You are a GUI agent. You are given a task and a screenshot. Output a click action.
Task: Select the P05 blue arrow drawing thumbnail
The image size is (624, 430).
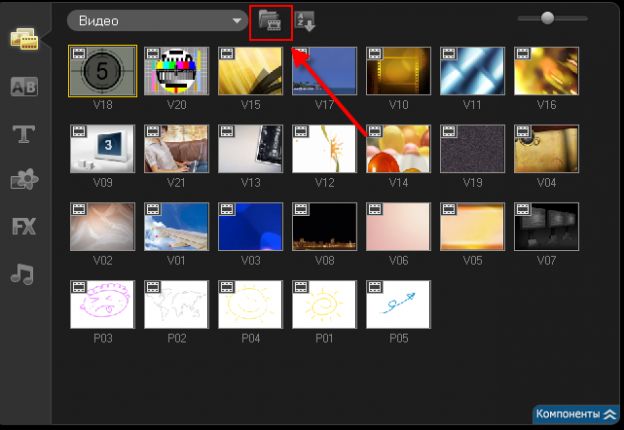tap(398, 305)
